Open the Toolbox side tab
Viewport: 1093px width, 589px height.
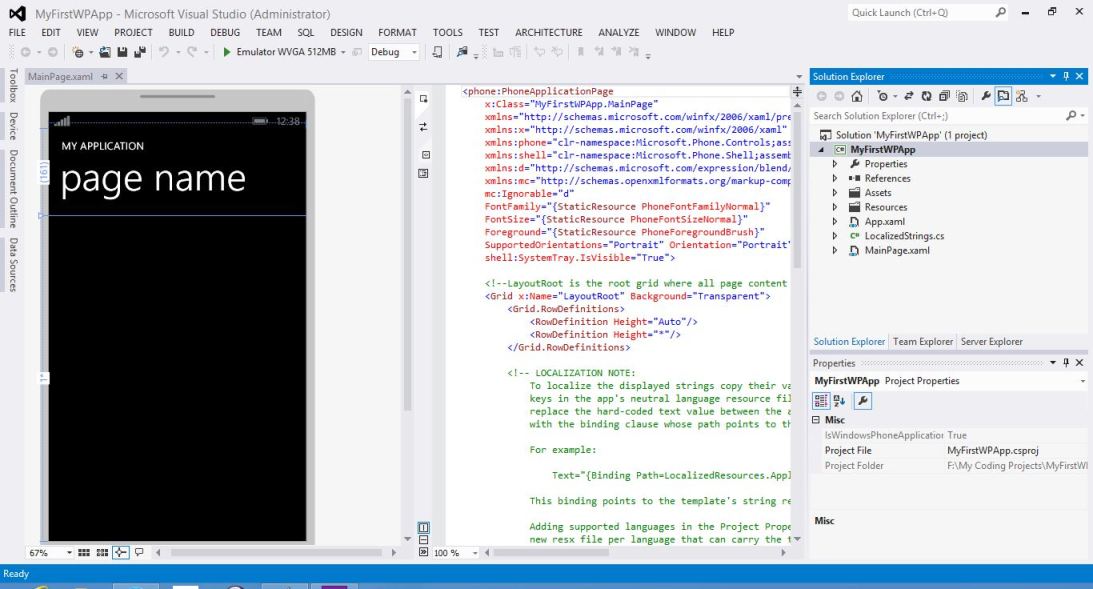tap(13, 86)
